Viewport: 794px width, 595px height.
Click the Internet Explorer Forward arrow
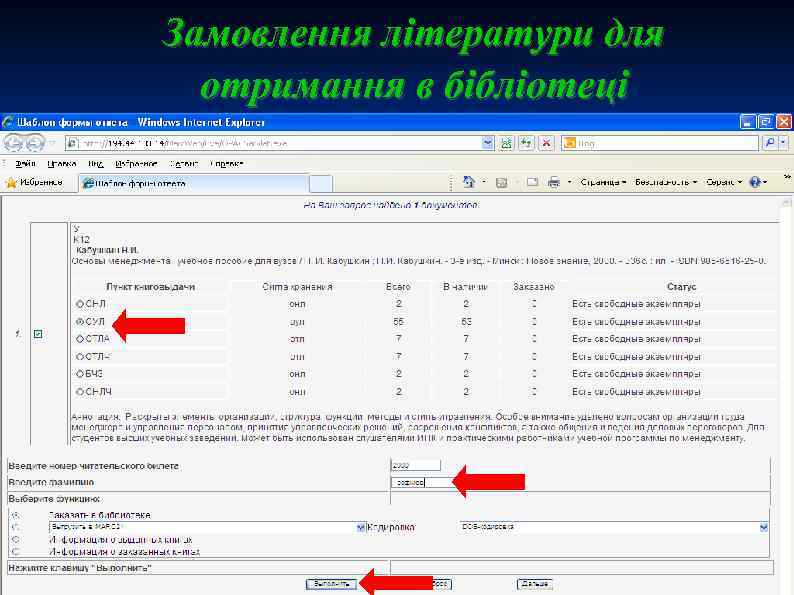pyautogui.click(x=34, y=143)
